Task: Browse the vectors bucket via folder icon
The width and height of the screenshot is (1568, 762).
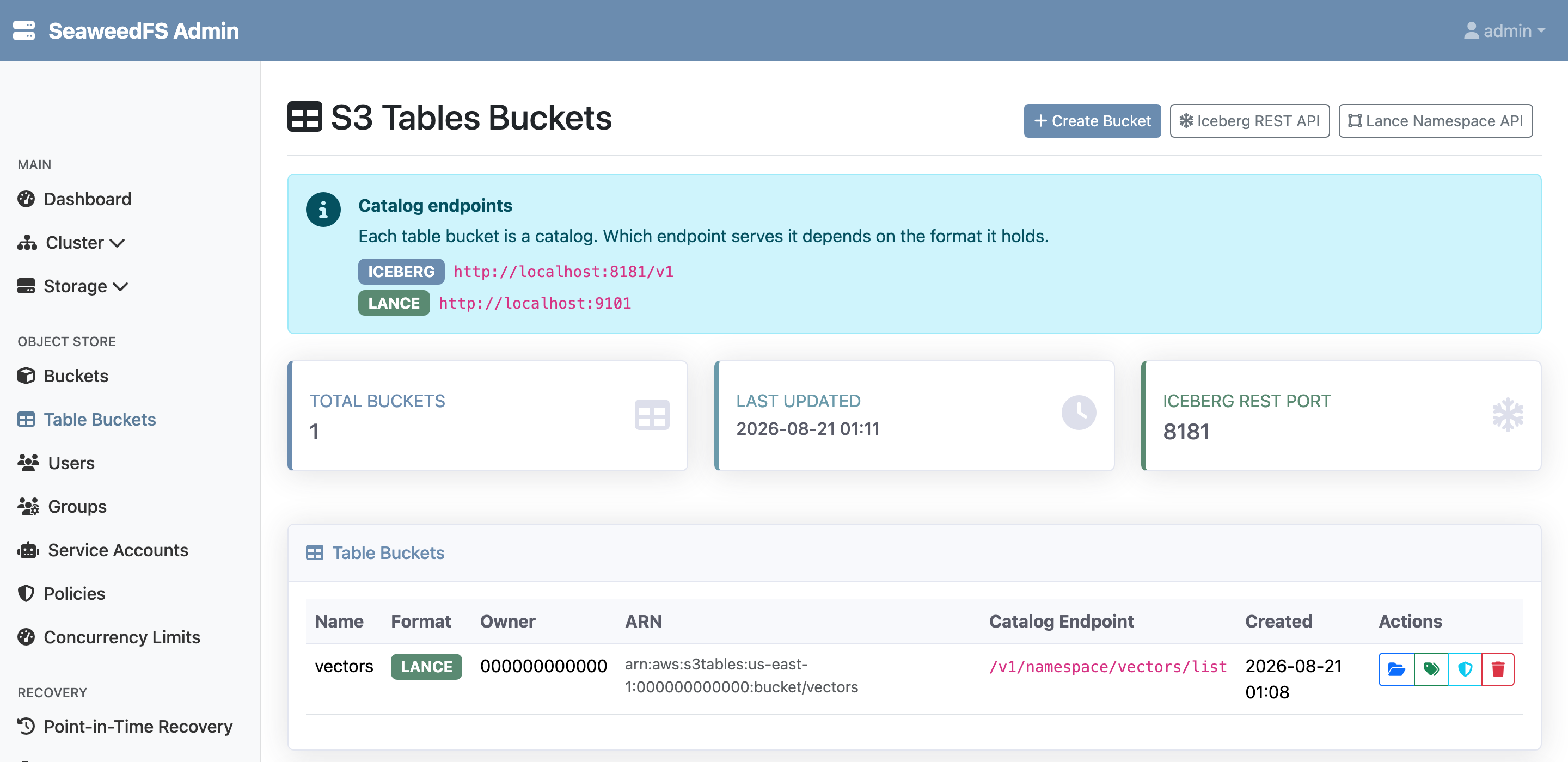Action: (1396, 669)
